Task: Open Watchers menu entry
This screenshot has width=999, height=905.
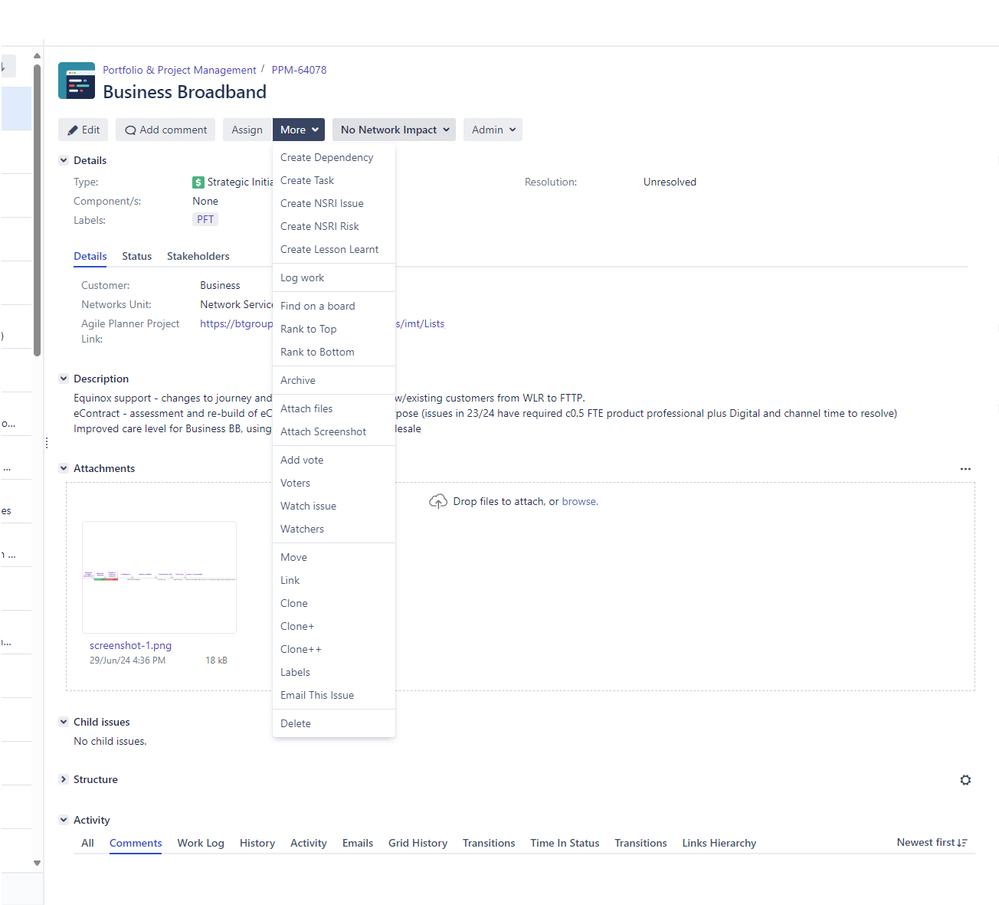Action: point(334,529)
